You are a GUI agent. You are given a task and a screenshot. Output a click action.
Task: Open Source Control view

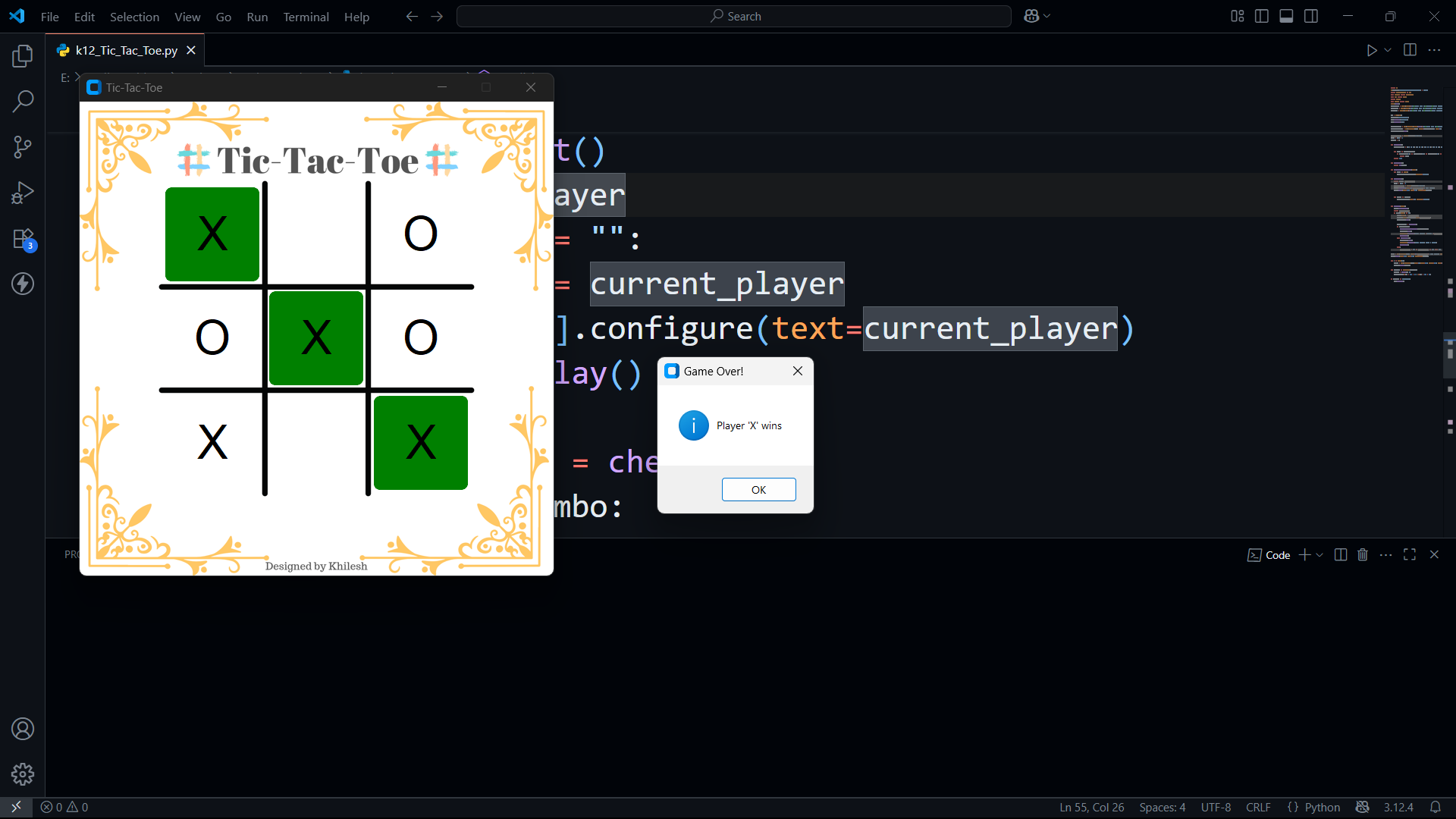tap(23, 147)
